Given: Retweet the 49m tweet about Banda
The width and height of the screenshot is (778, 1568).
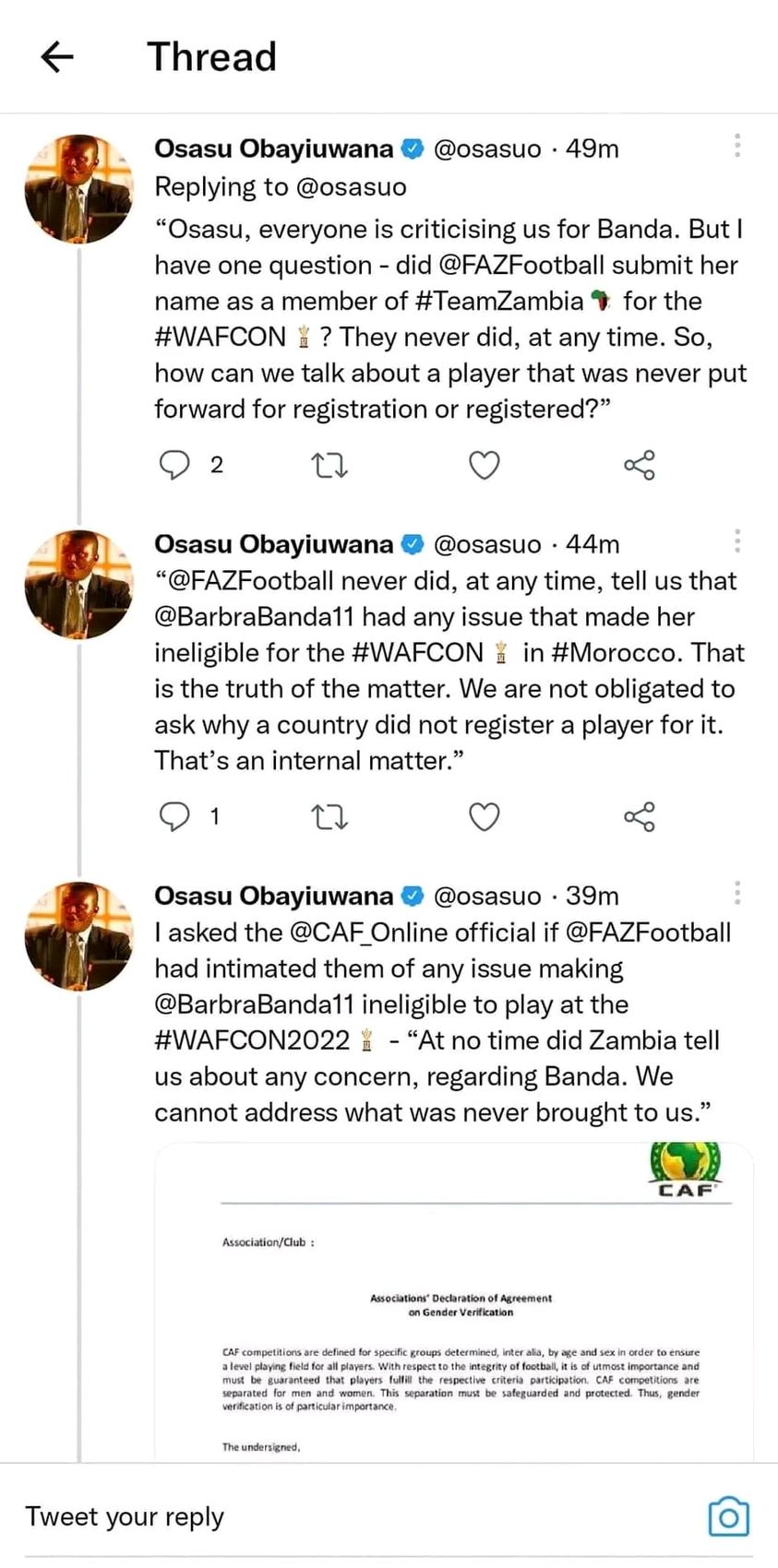Looking at the screenshot, I should pos(329,465).
